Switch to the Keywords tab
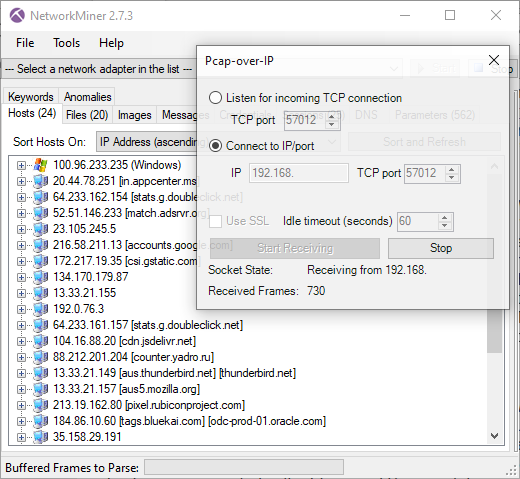Screen dimensions: 520x479 point(31,97)
